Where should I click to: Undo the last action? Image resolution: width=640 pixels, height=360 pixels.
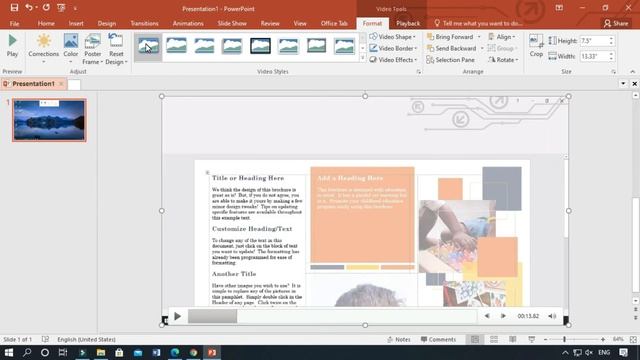click(x=29, y=7)
